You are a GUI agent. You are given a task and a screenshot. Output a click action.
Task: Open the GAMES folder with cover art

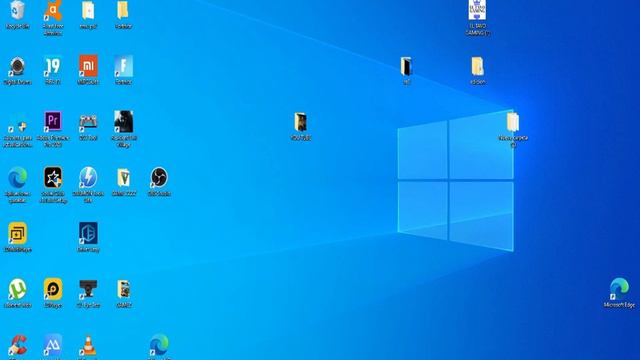pyautogui.click(x=123, y=289)
